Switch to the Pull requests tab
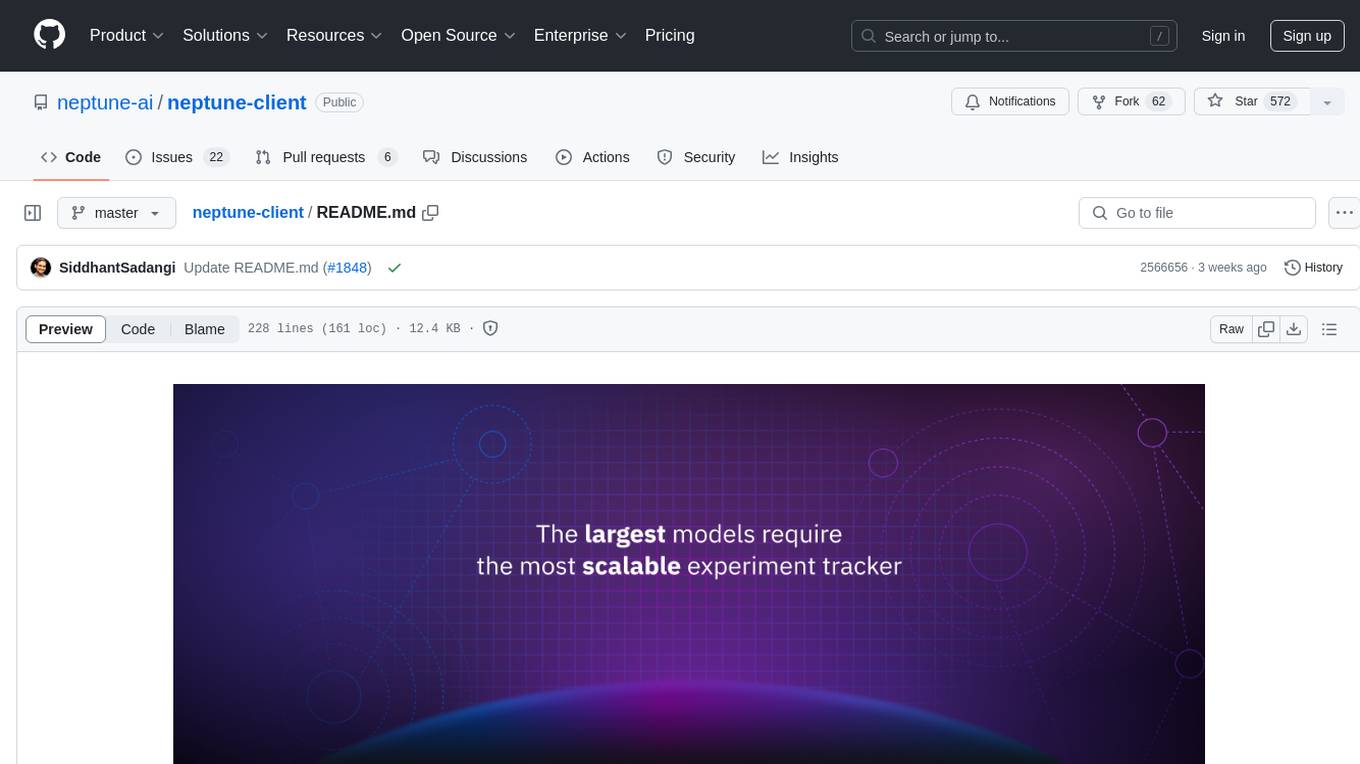 click(x=326, y=157)
